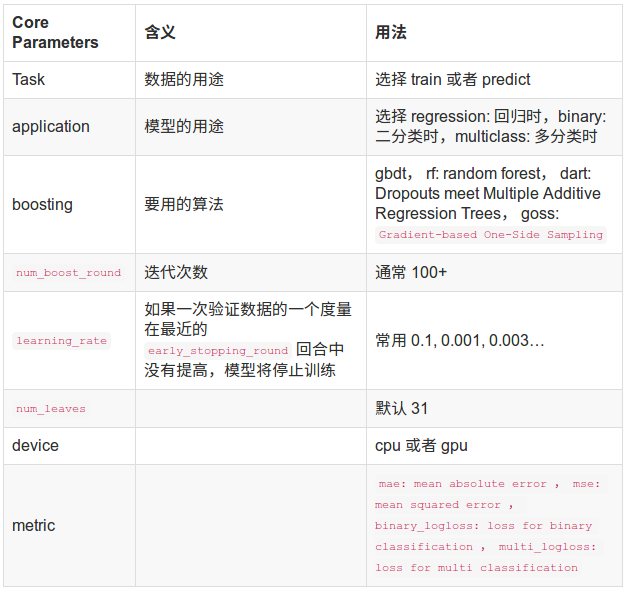Click the "默认 31" usage cell

[402, 408]
